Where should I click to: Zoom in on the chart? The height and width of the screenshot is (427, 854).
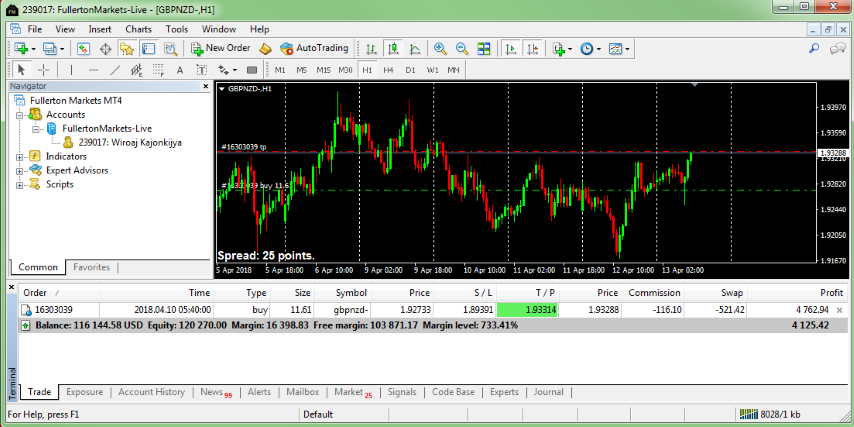click(x=440, y=48)
